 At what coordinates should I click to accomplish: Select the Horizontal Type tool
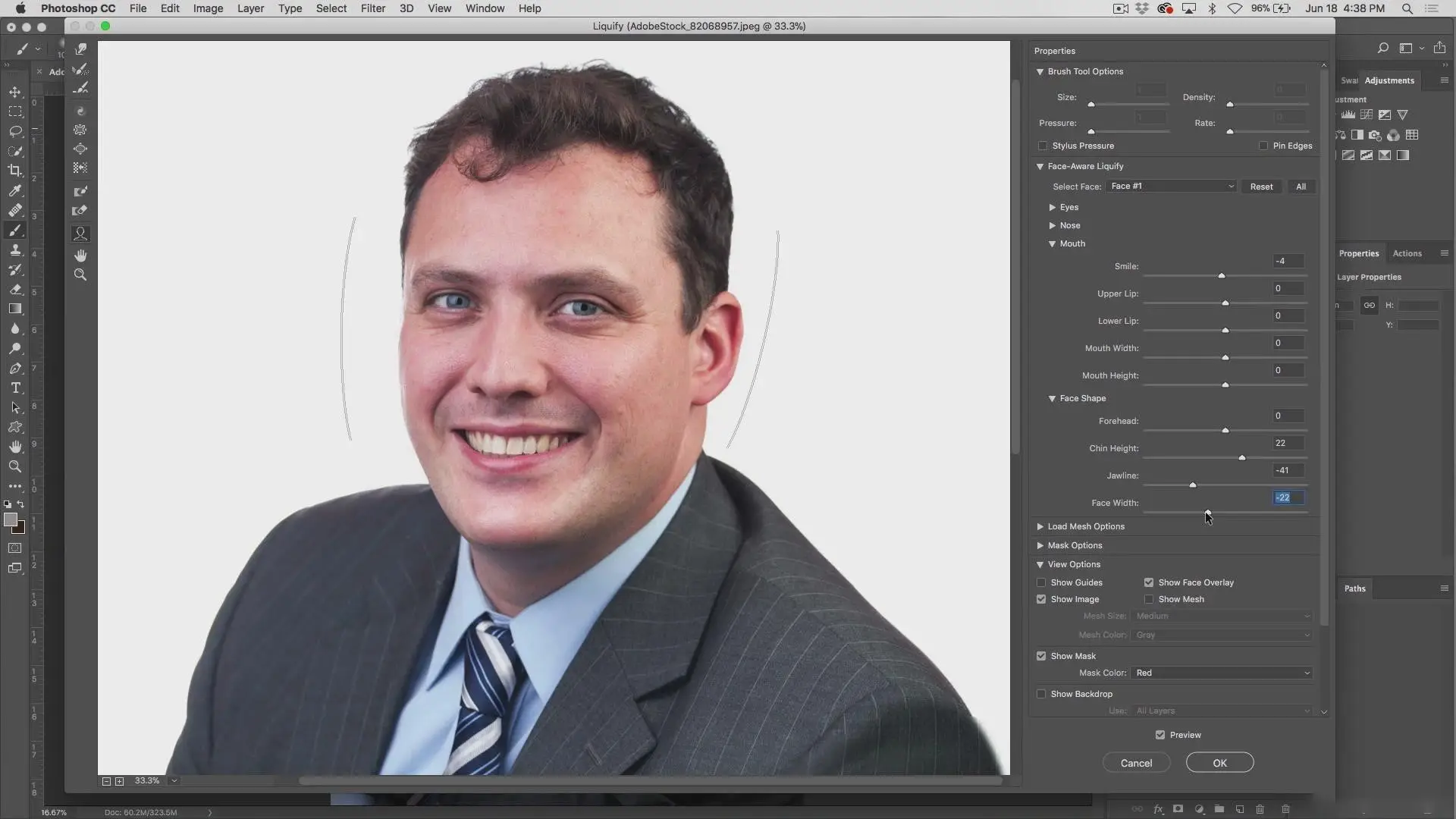(15, 388)
